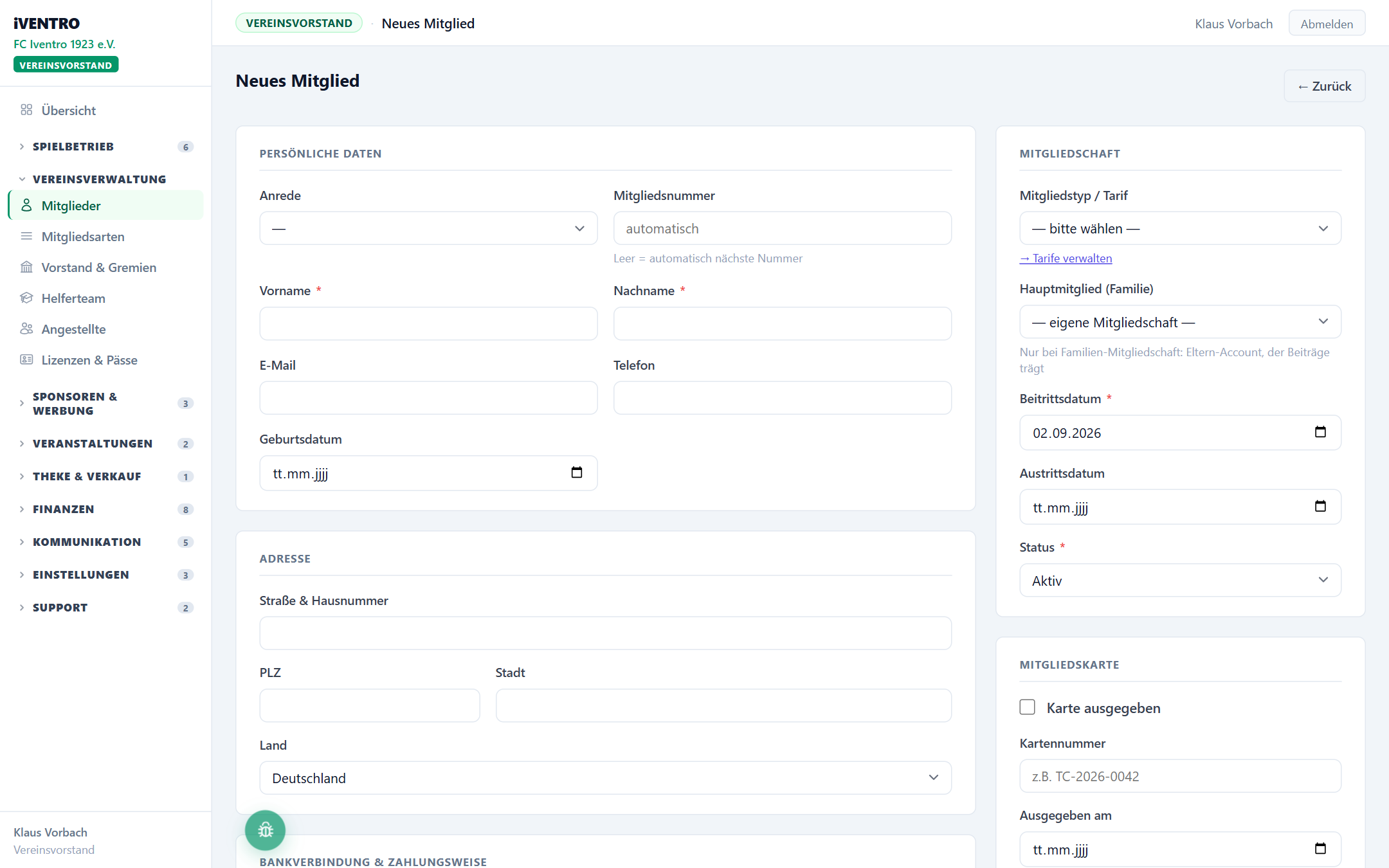Open calendar picker for Austrittsdatum
1389x868 pixels.
[x=1320, y=507]
